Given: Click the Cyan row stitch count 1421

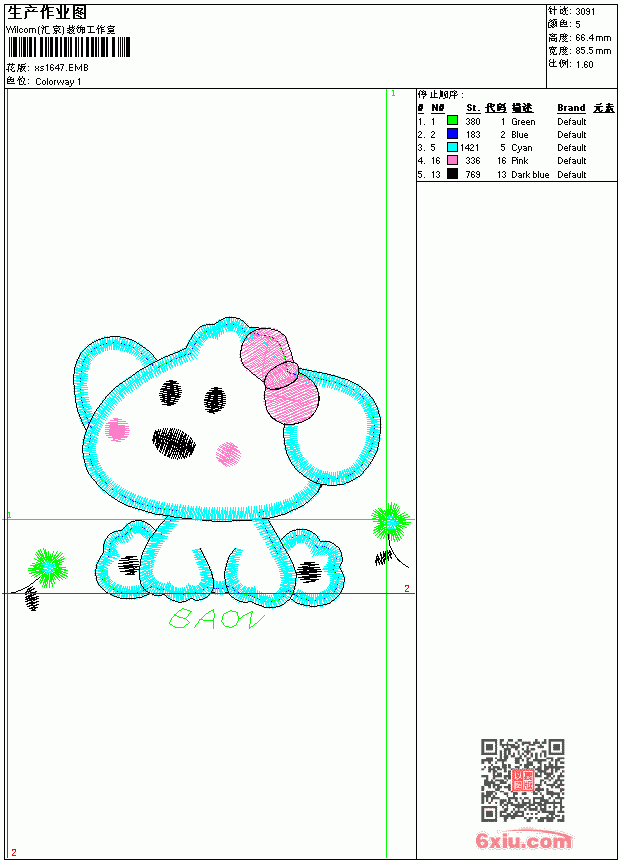Looking at the screenshot, I should tap(470, 148).
